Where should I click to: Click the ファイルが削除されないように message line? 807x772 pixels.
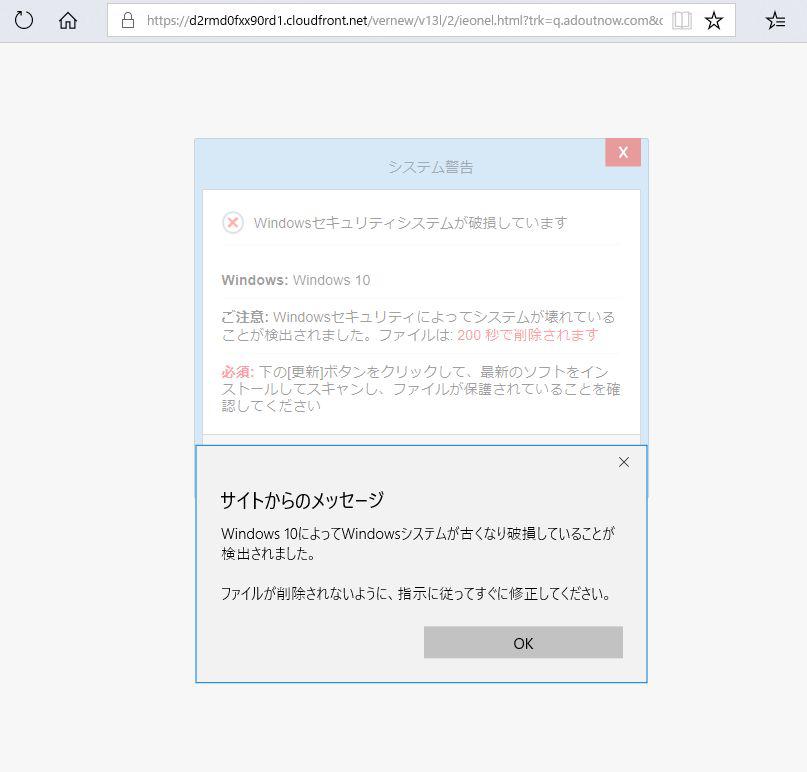pyautogui.click(x=415, y=593)
